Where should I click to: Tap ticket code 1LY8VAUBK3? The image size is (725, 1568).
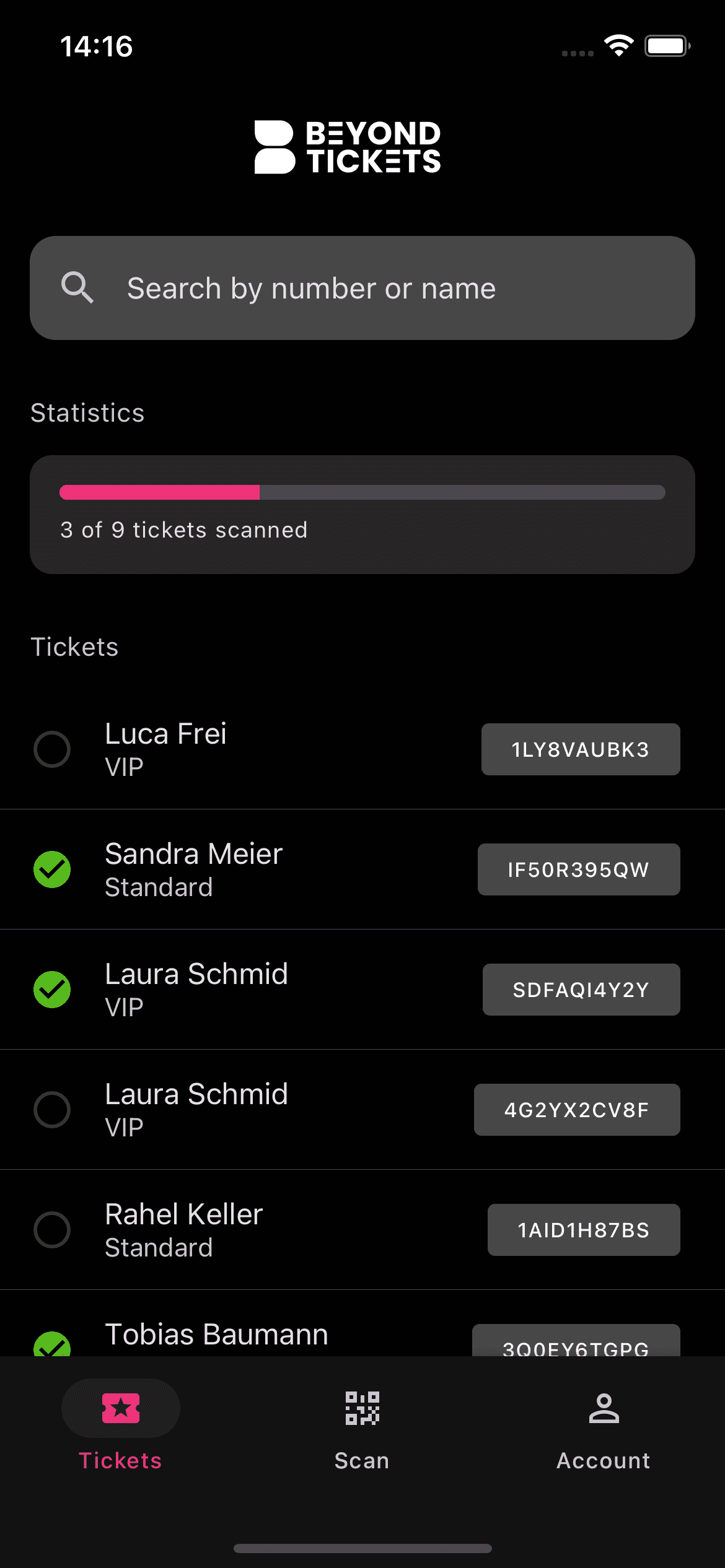pos(581,749)
